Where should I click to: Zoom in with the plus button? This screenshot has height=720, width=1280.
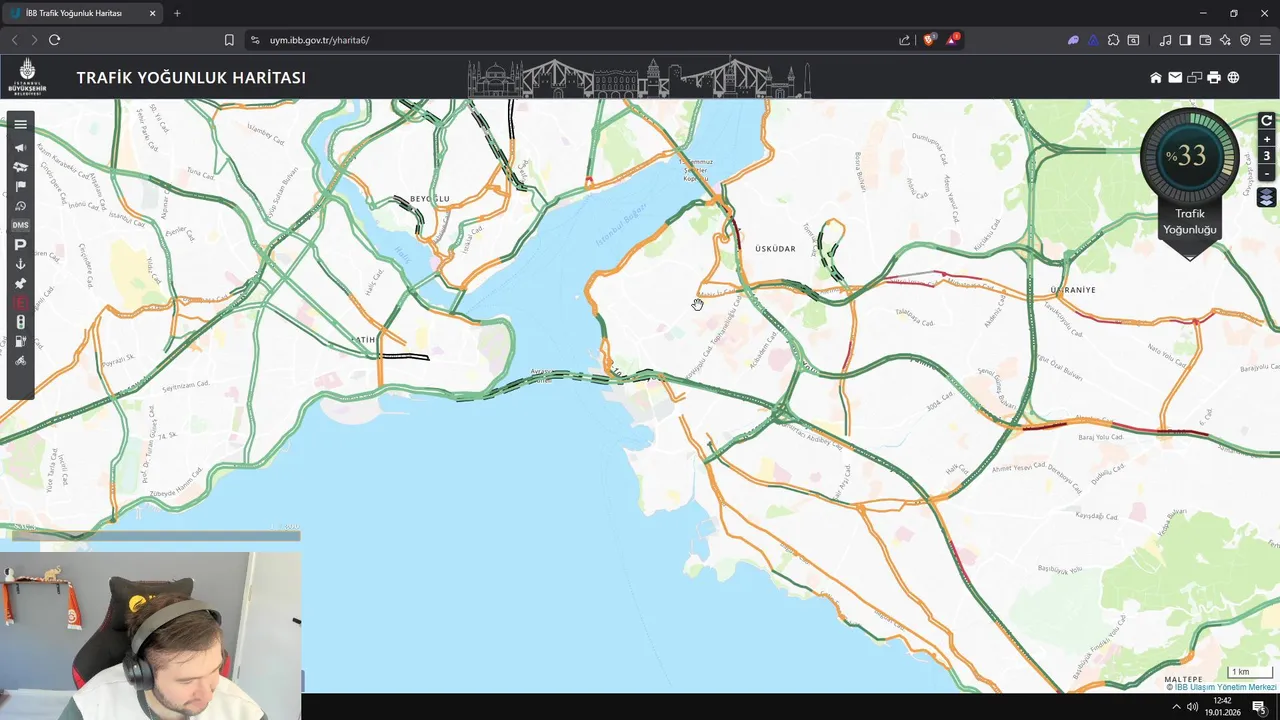point(1266,139)
